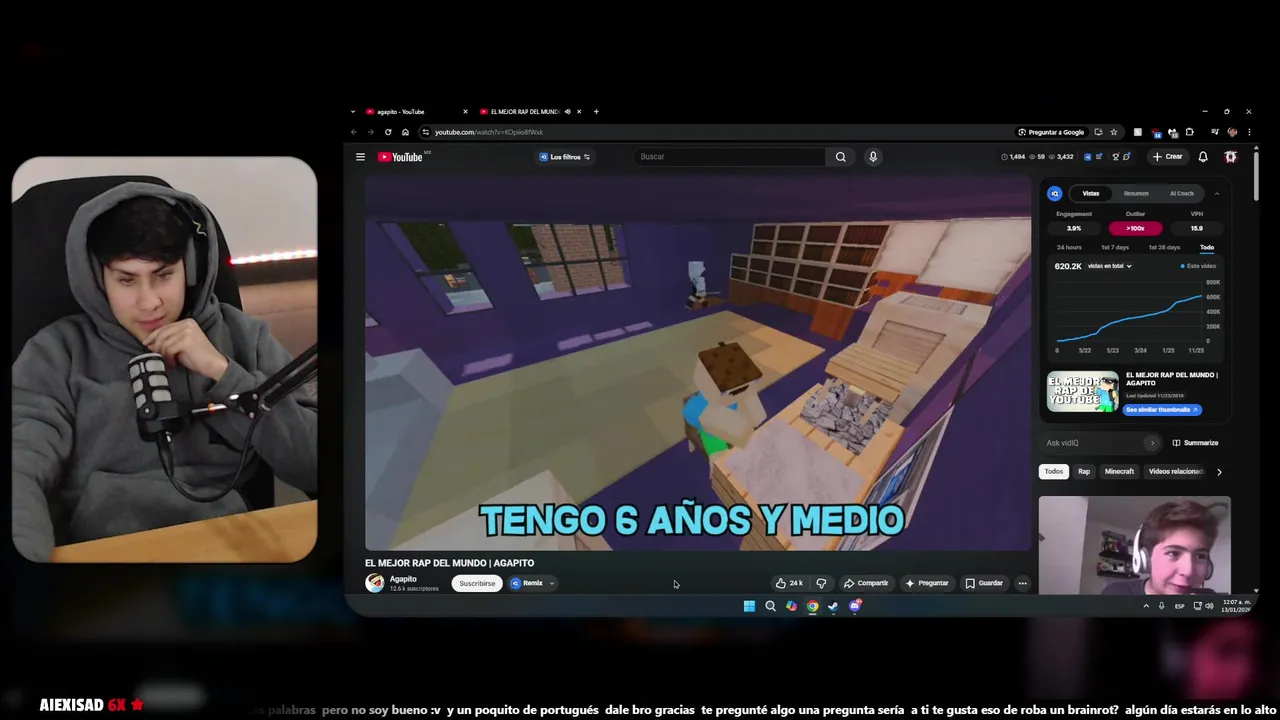Screen dimensions: 1280x720
Task: Open the Agapito channel name link
Action: click(403, 579)
